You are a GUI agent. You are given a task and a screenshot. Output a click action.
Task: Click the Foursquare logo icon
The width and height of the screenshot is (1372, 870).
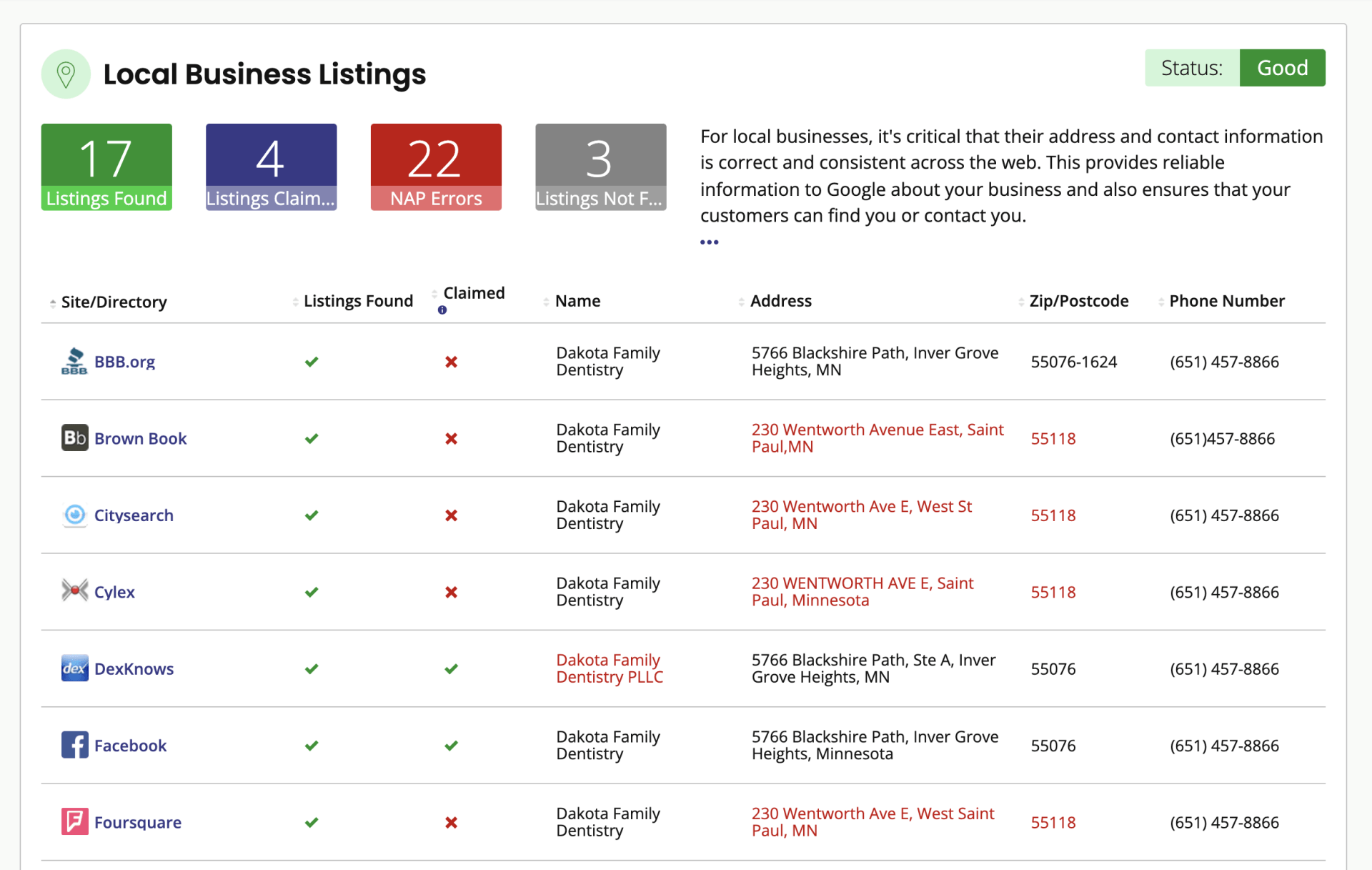click(x=74, y=822)
